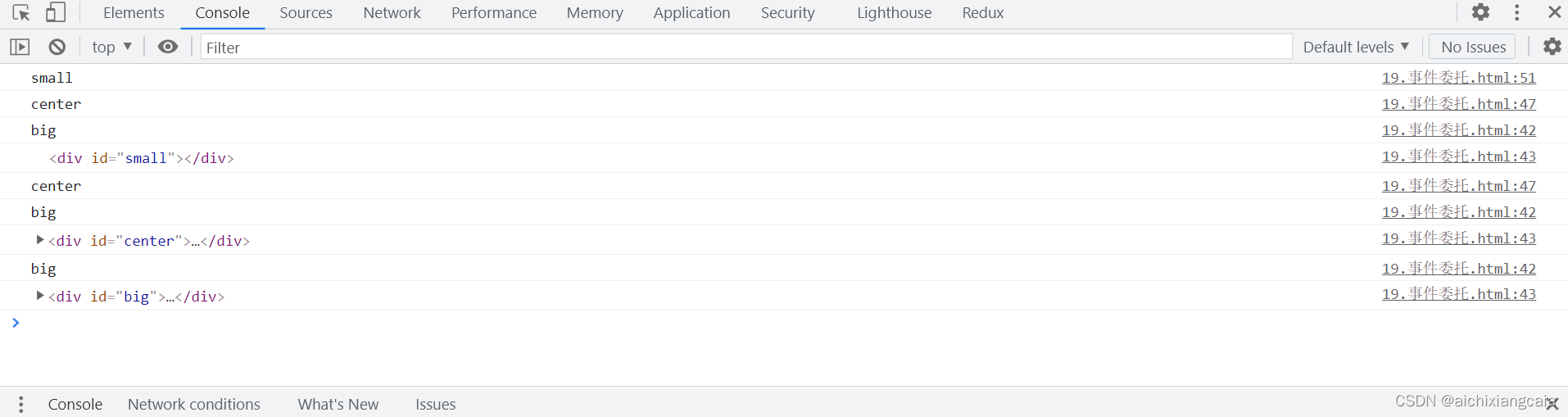Clear the console with the ban icon
The height and width of the screenshot is (417, 1568).
57,47
